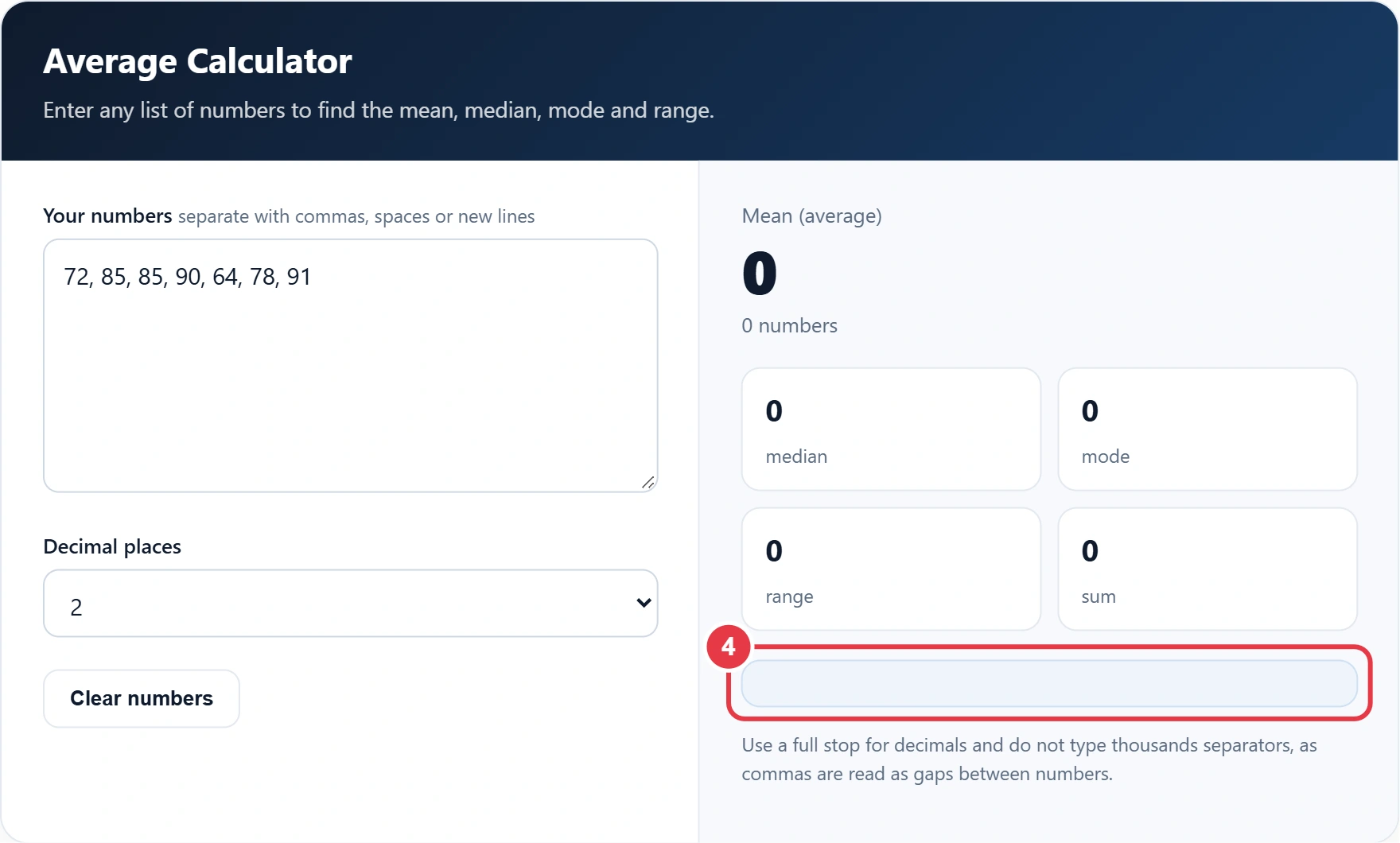This screenshot has width=1400, height=843.
Task: Click the range result card
Action: point(891,569)
